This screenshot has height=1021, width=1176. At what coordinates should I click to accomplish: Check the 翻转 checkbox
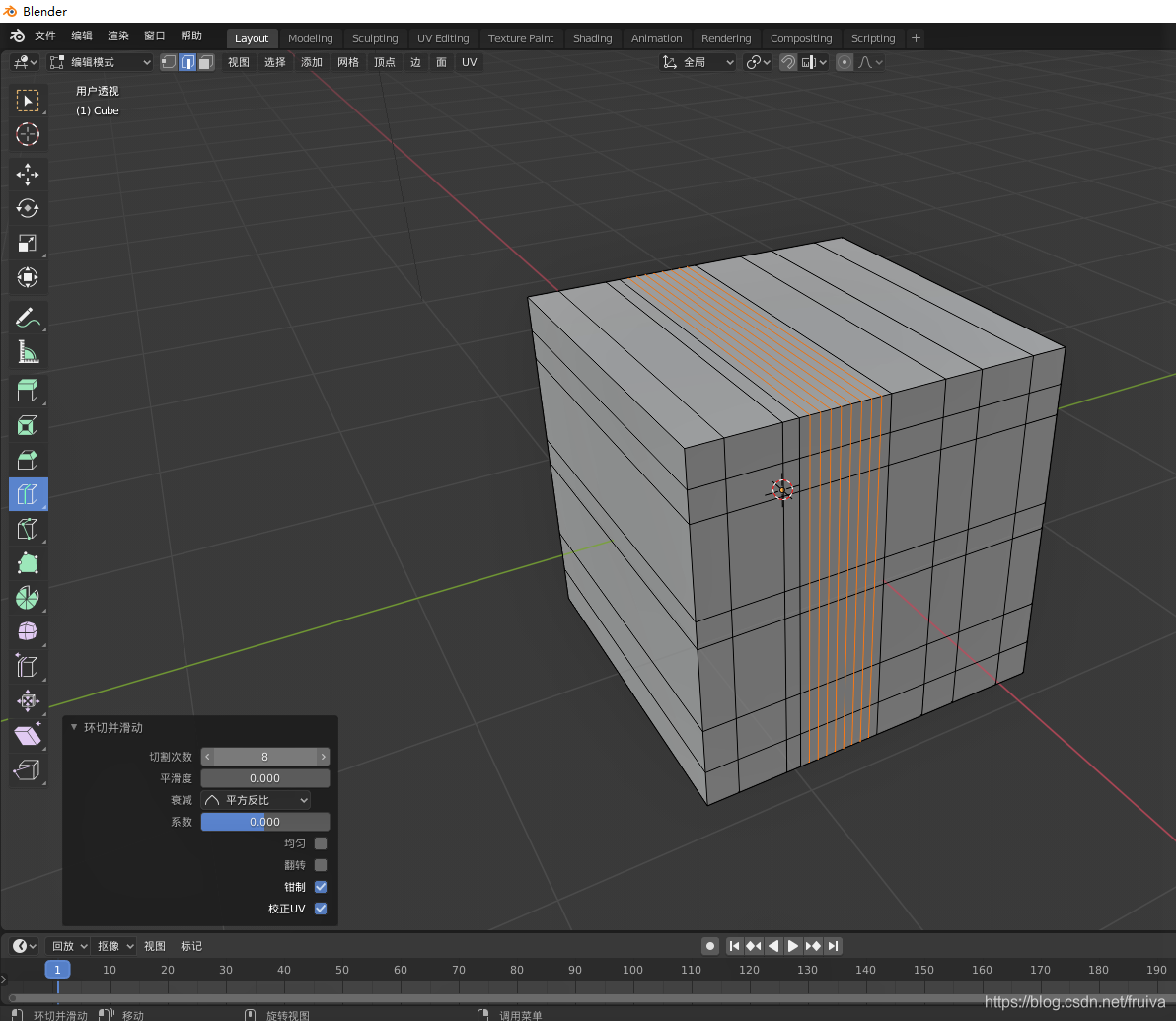coord(321,865)
